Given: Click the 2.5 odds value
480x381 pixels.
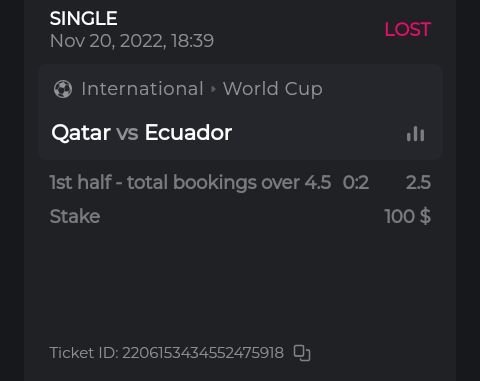Looking at the screenshot, I should (x=418, y=183).
